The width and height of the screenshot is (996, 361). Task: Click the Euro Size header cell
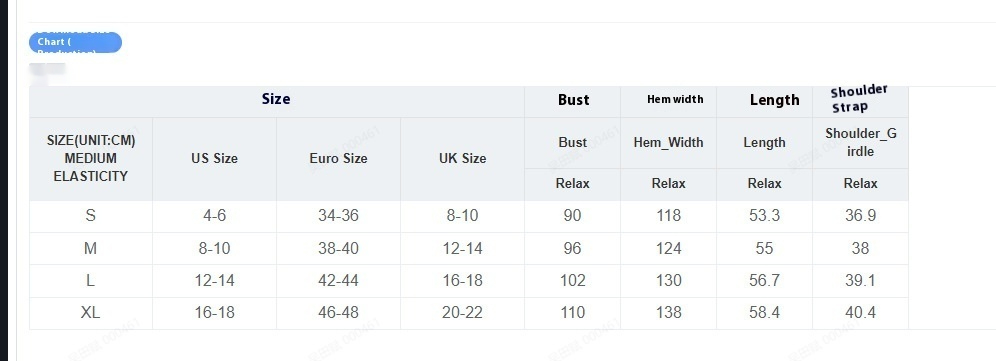[338, 159]
